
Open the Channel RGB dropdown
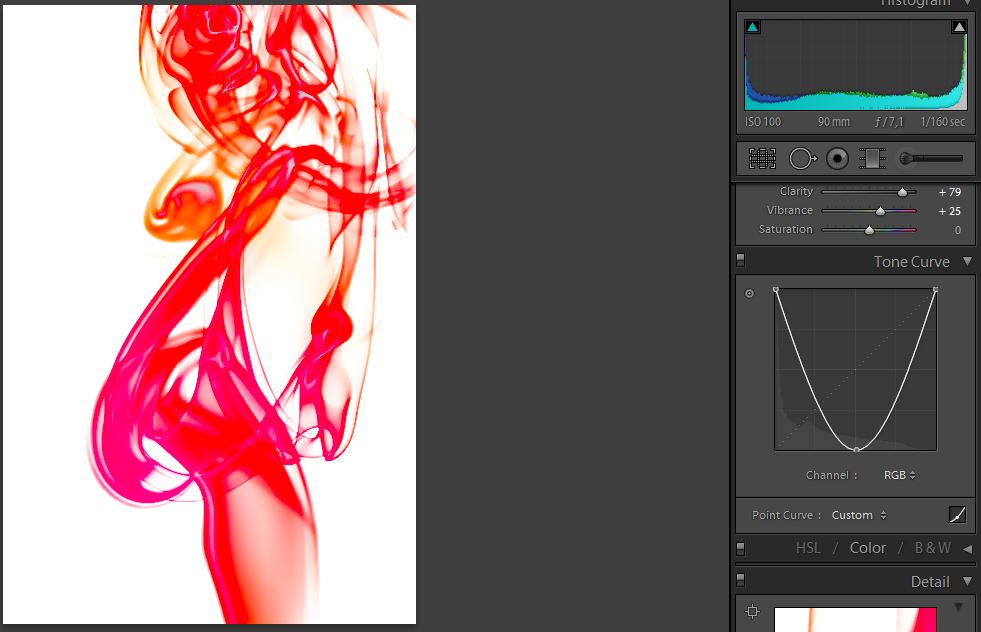[x=900, y=475]
